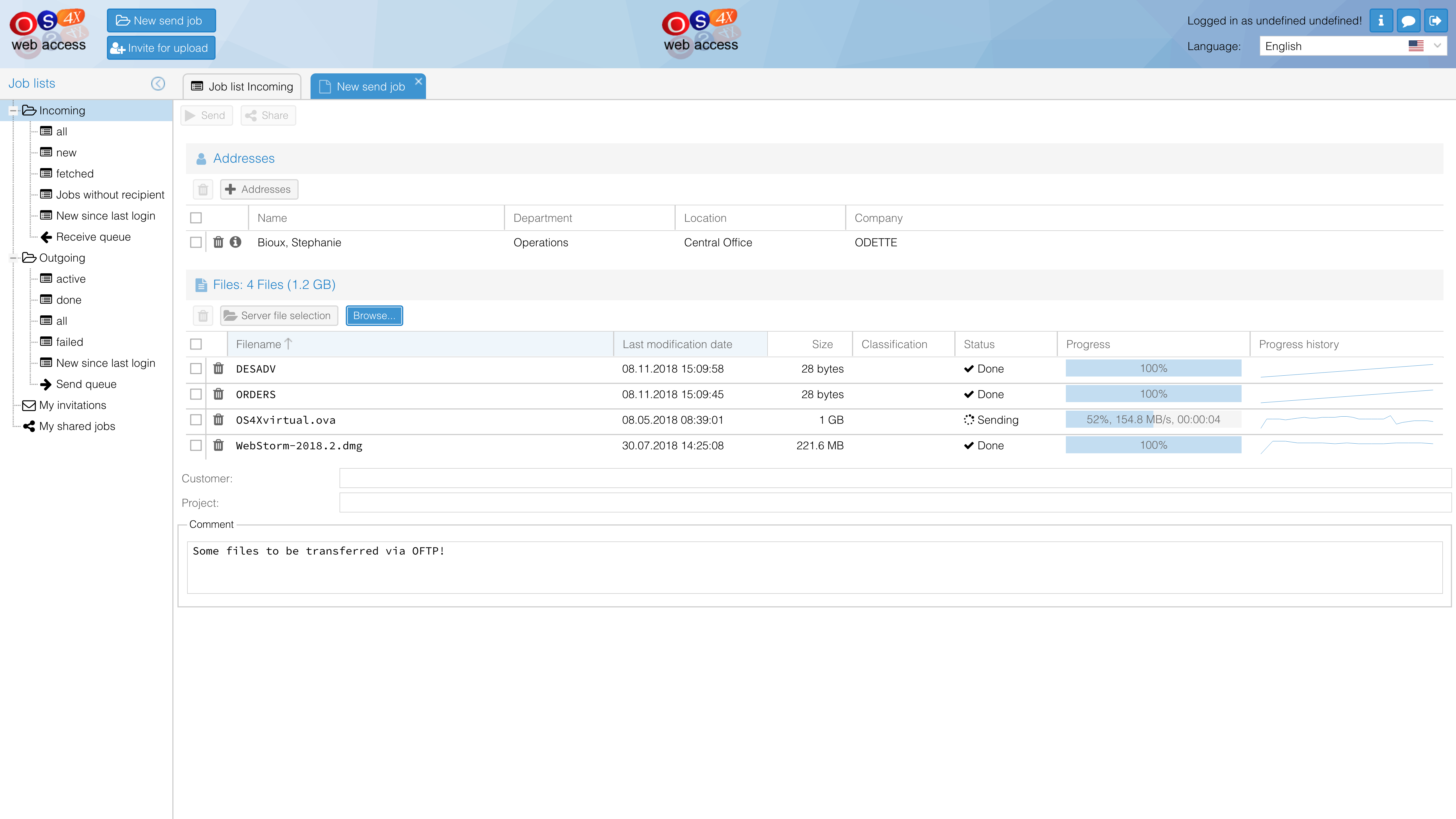
Task: Sort files by Size column header
Action: coord(810,344)
